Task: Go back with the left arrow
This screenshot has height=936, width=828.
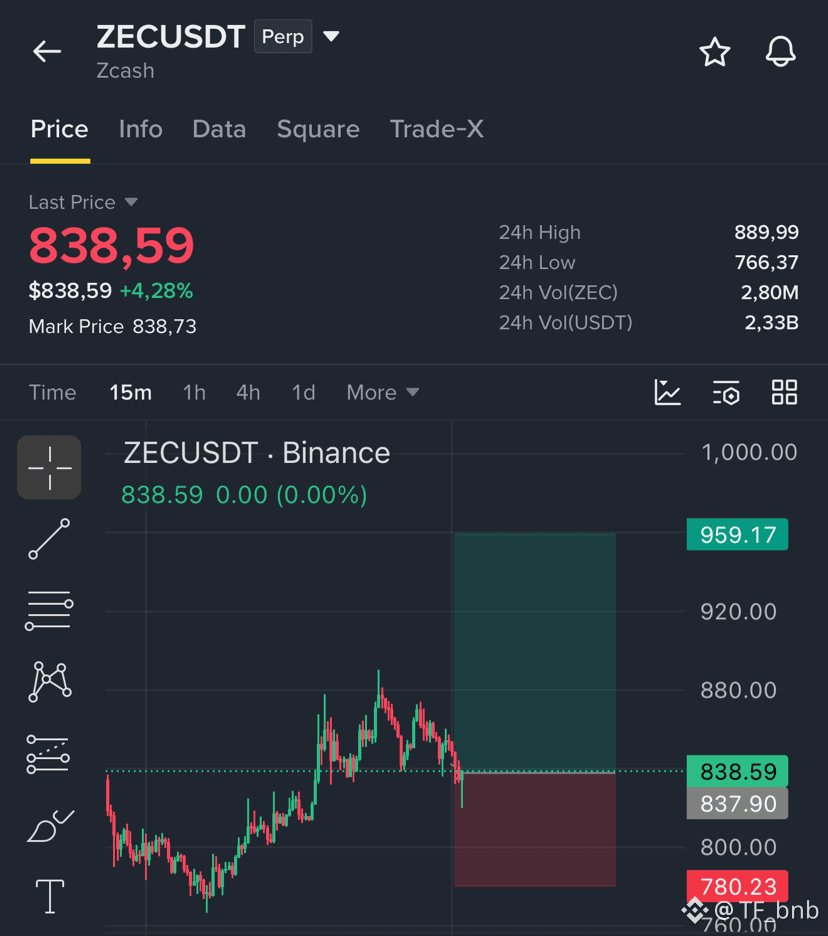Action: point(47,51)
